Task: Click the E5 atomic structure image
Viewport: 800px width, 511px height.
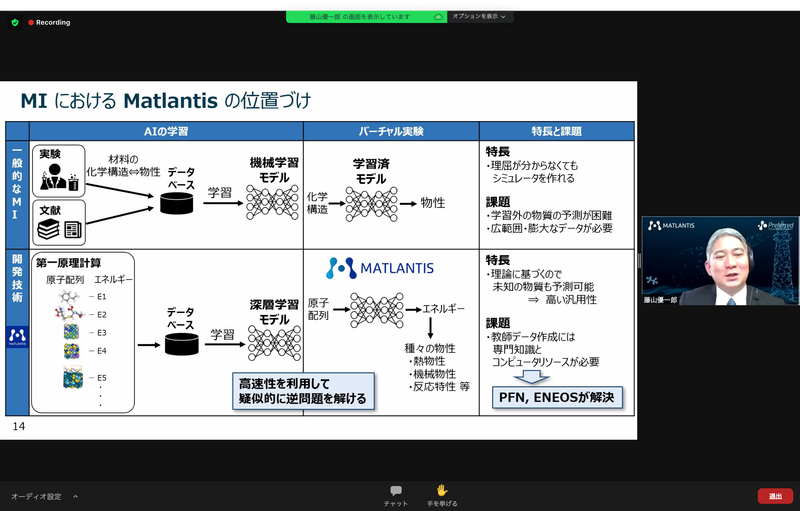Action: (x=73, y=377)
